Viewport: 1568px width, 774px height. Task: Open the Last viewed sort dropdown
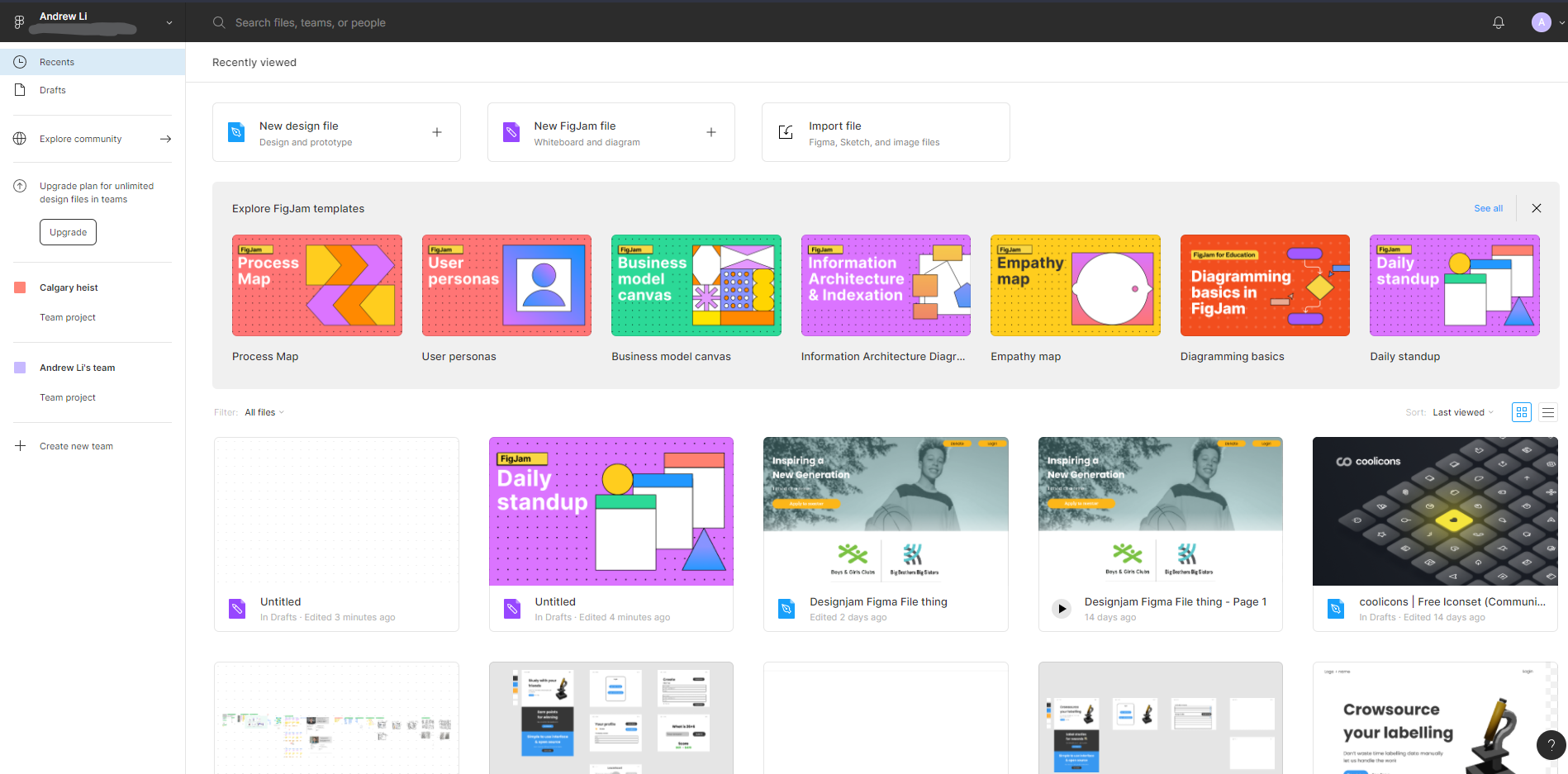1463,412
